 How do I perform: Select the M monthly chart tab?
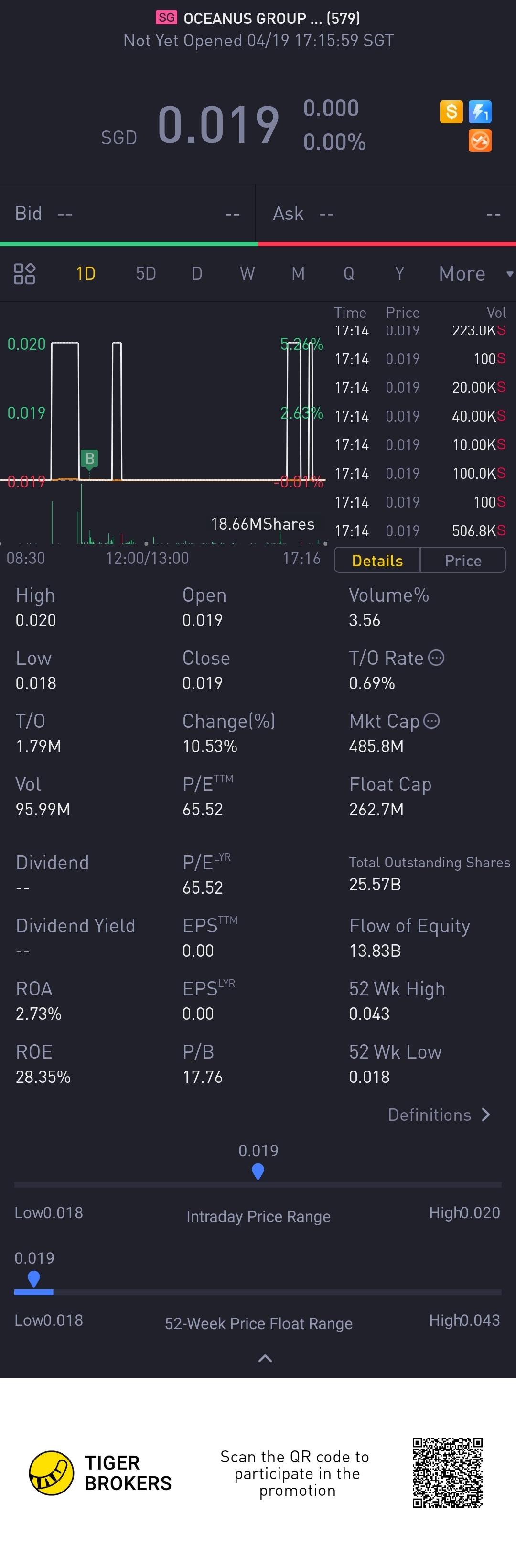(298, 274)
